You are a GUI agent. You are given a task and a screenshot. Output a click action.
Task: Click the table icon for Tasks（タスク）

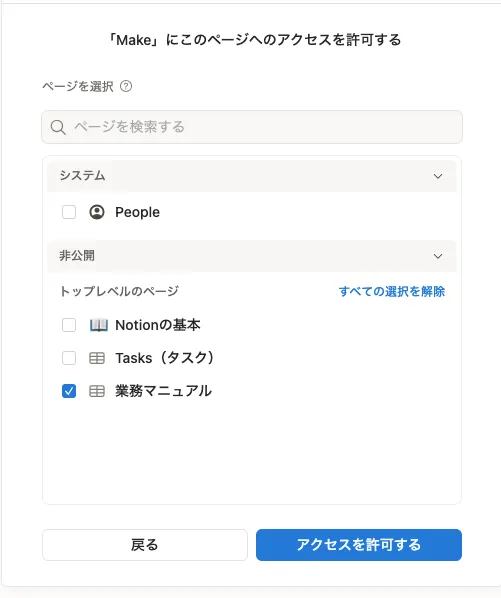point(97,358)
